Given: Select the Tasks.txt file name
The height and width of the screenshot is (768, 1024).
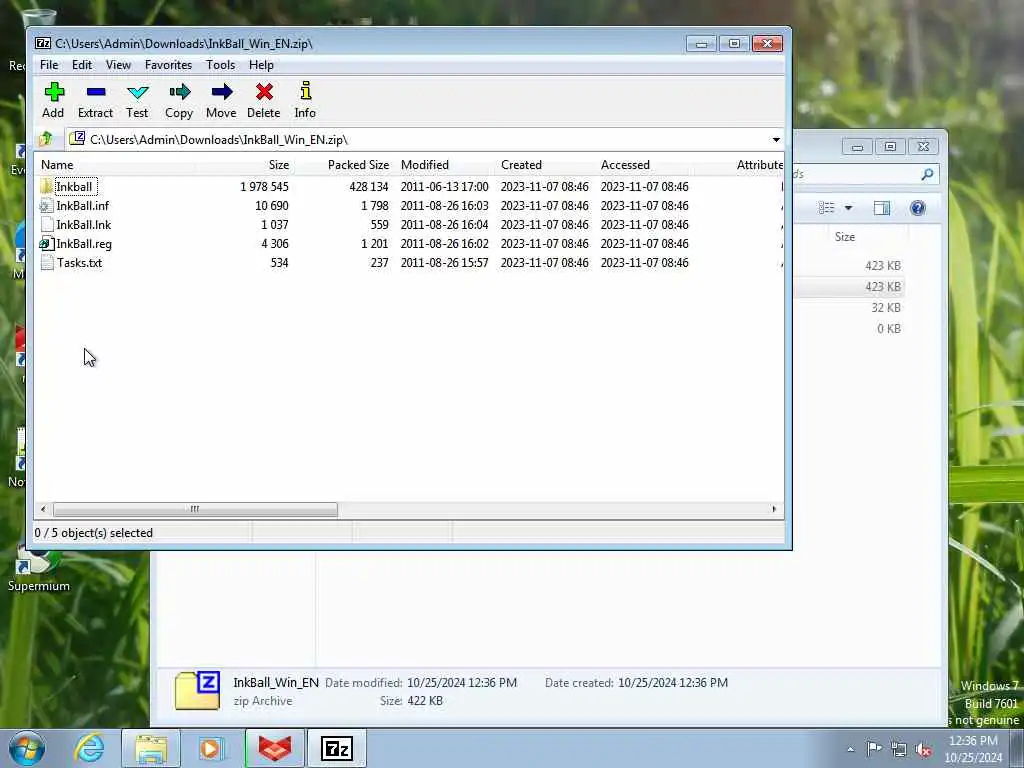Looking at the screenshot, I should click(79, 263).
